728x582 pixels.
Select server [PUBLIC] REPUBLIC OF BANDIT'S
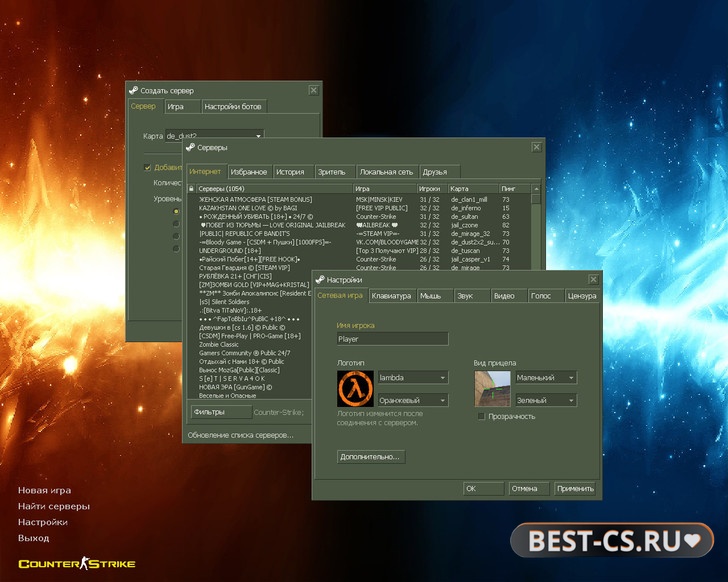tap(358, 233)
